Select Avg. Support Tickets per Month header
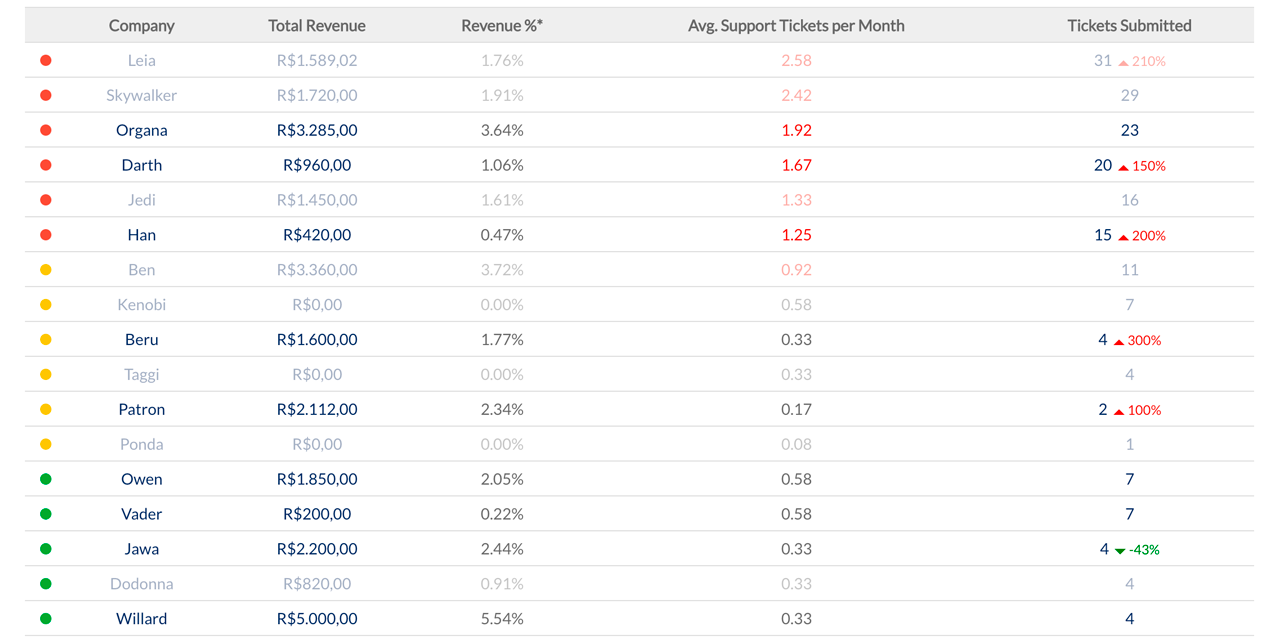The height and width of the screenshot is (640, 1280). pos(796,25)
